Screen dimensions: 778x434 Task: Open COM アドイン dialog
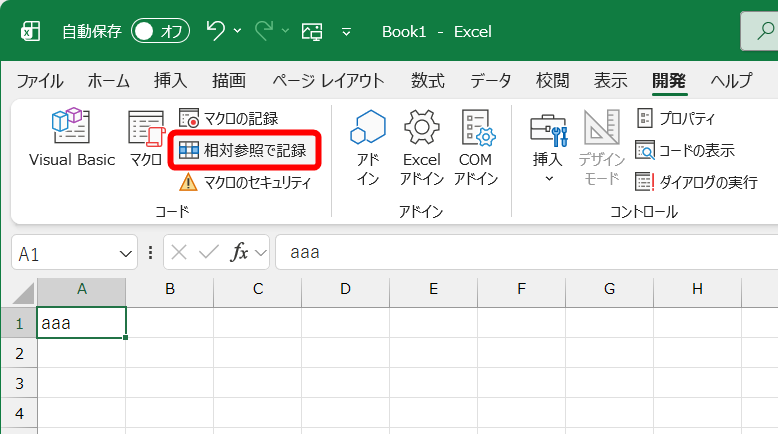(x=475, y=148)
